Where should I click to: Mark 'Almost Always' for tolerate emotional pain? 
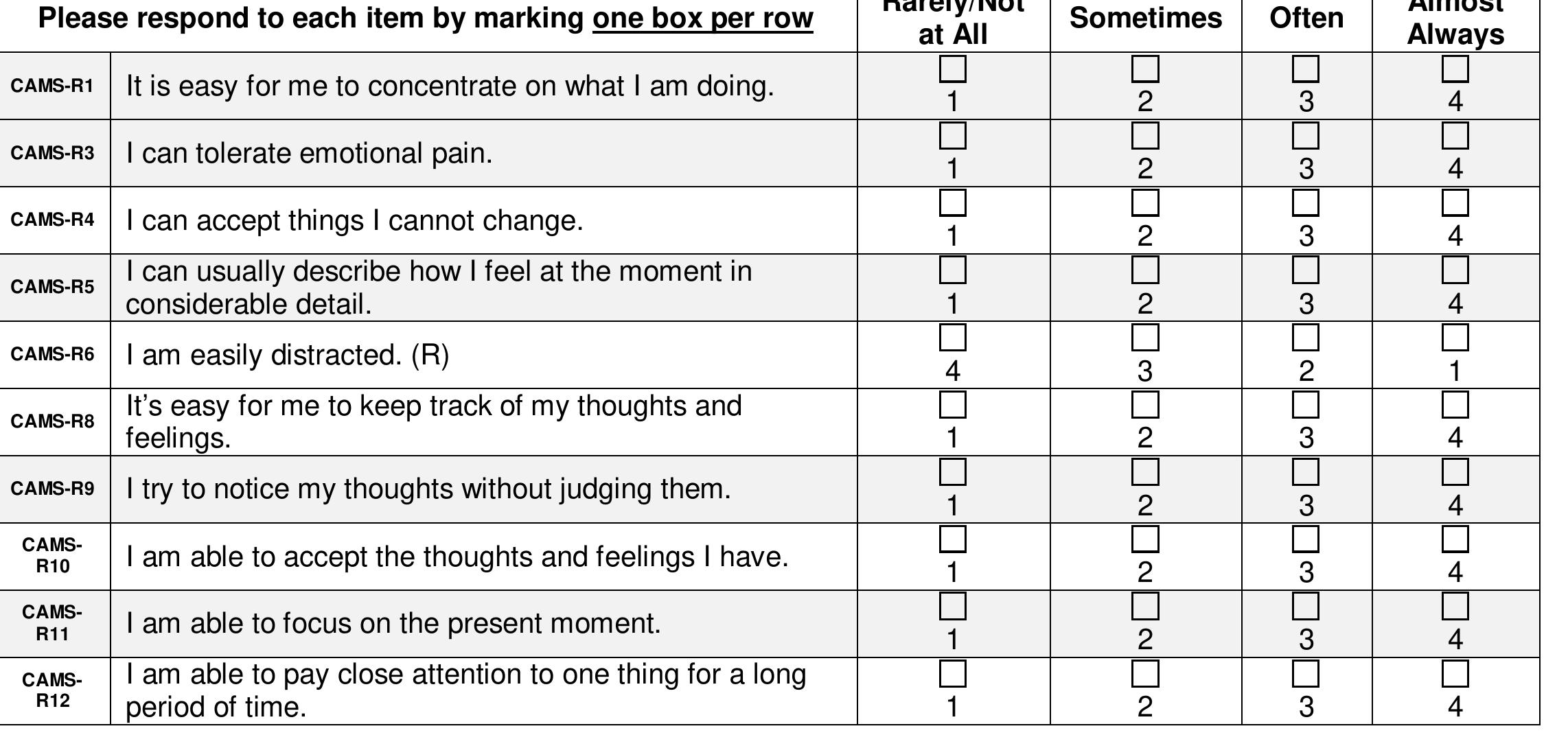point(1455,135)
